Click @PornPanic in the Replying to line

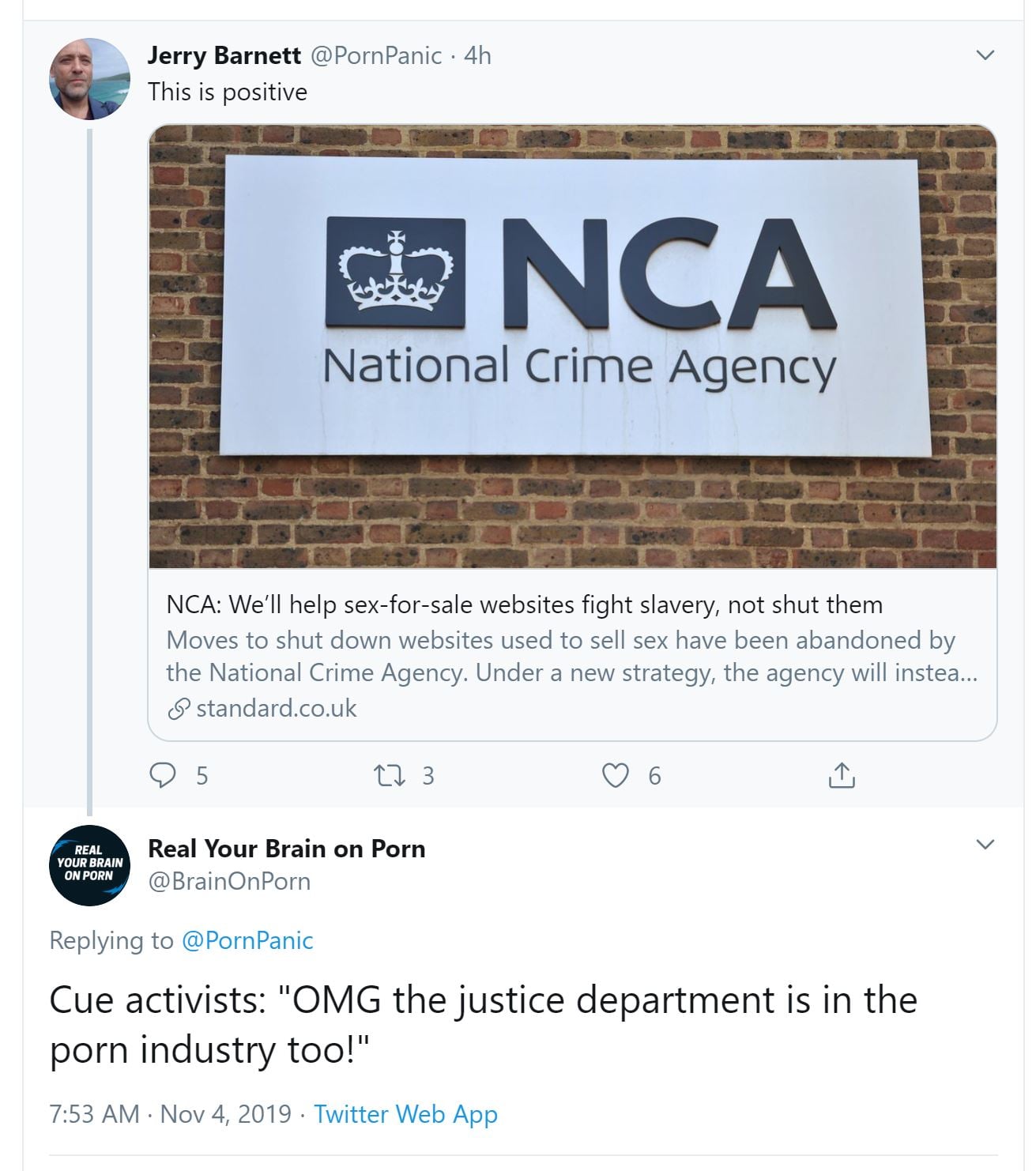[247, 940]
